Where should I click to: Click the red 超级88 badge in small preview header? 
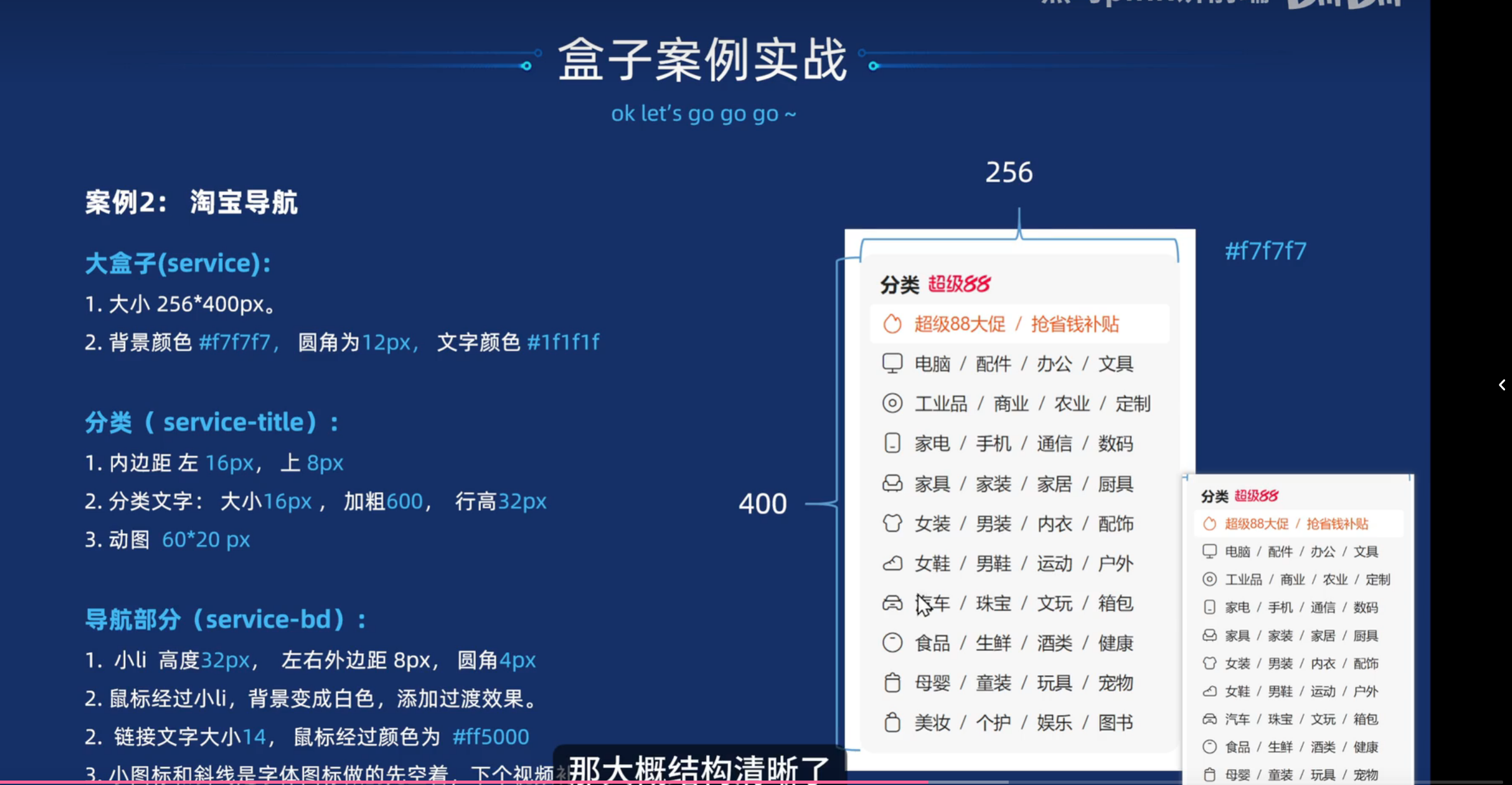[x=1256, y=496]
